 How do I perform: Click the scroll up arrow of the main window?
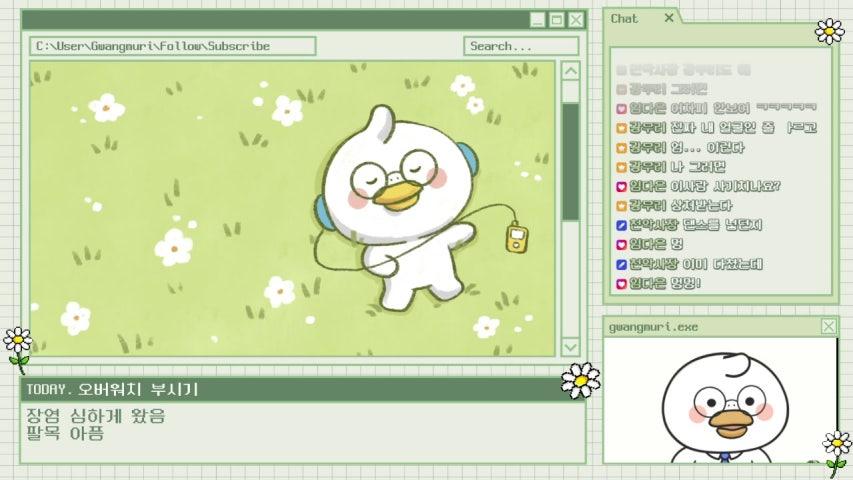(x=570, y=71)
